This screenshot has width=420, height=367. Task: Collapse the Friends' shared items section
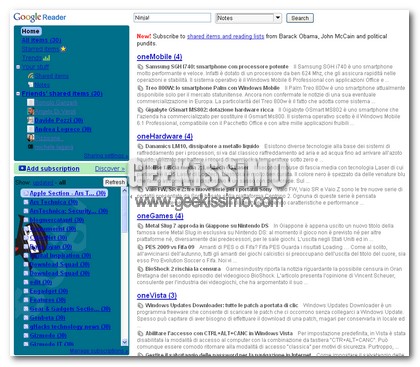18,94
